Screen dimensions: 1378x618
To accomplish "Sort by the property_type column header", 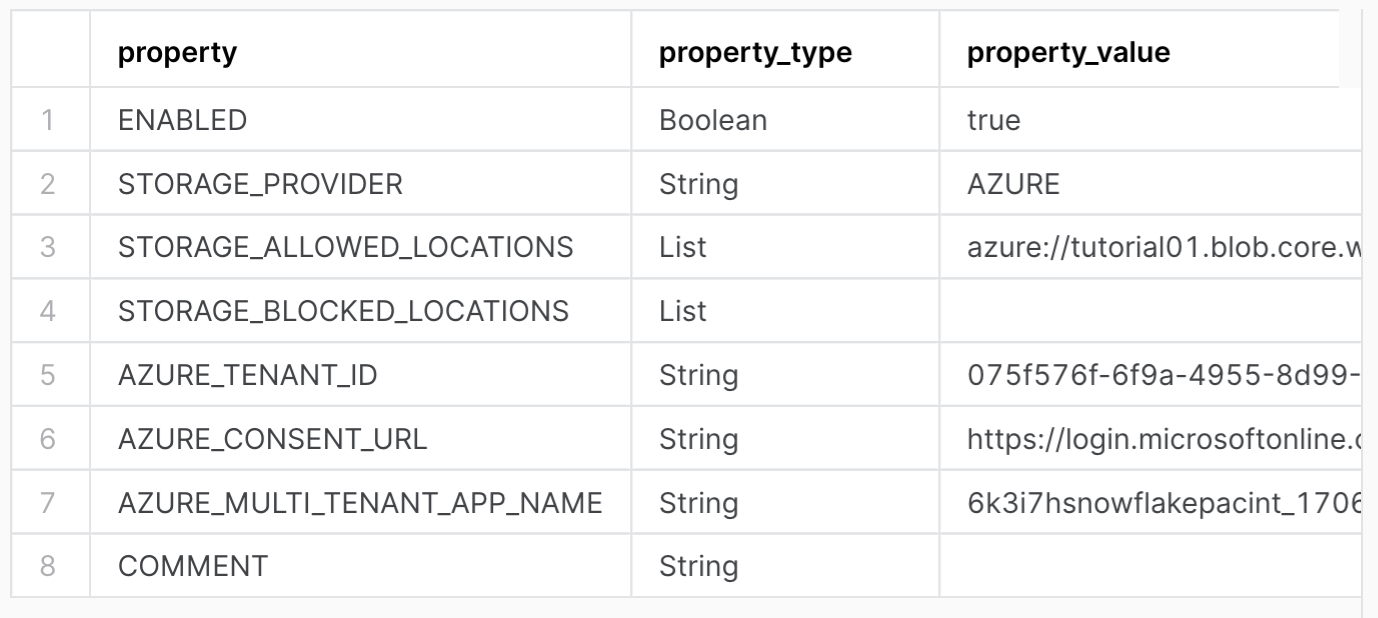I will point(755,54).
